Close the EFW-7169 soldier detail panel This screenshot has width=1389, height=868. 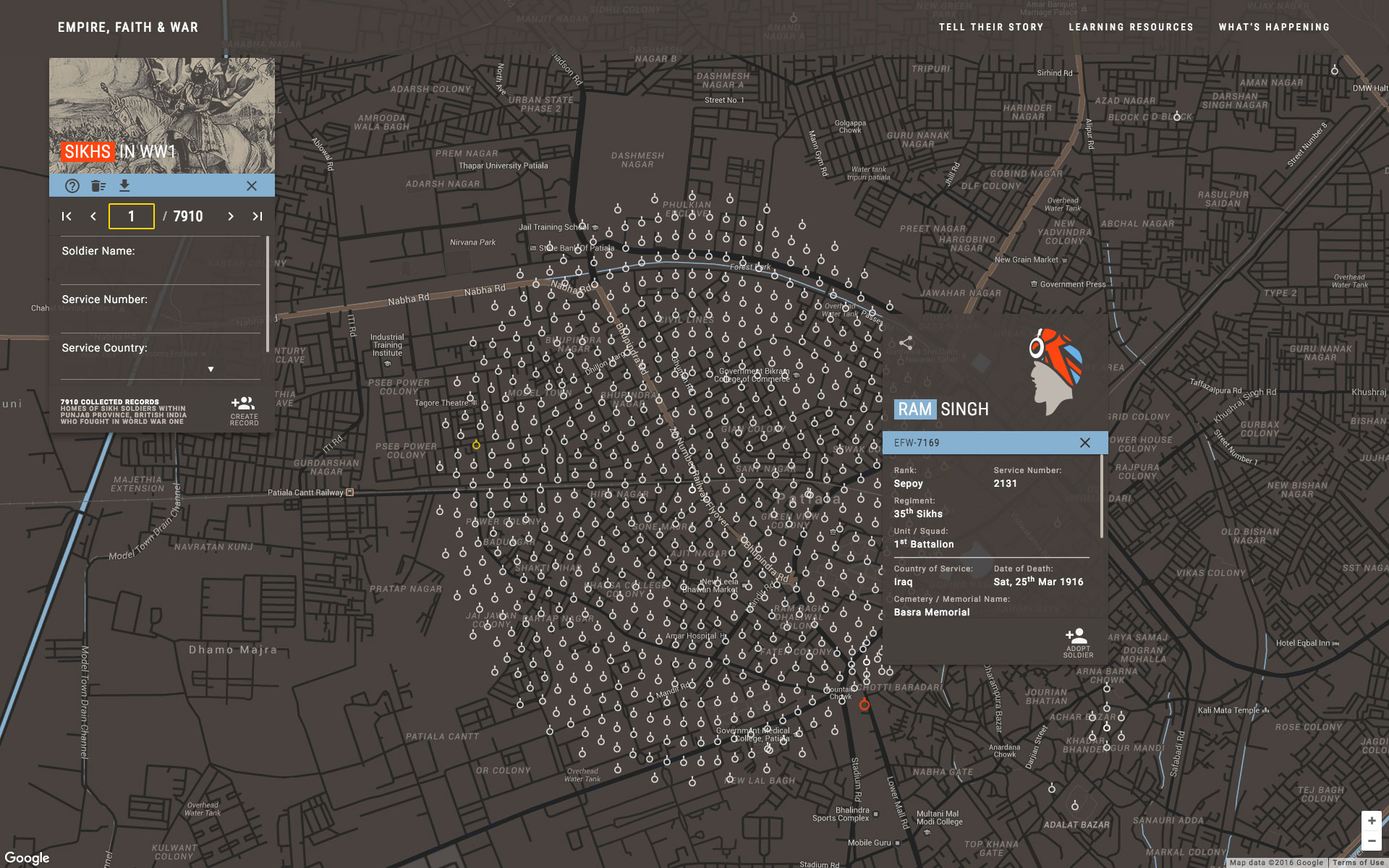[x=1085, y=442]
